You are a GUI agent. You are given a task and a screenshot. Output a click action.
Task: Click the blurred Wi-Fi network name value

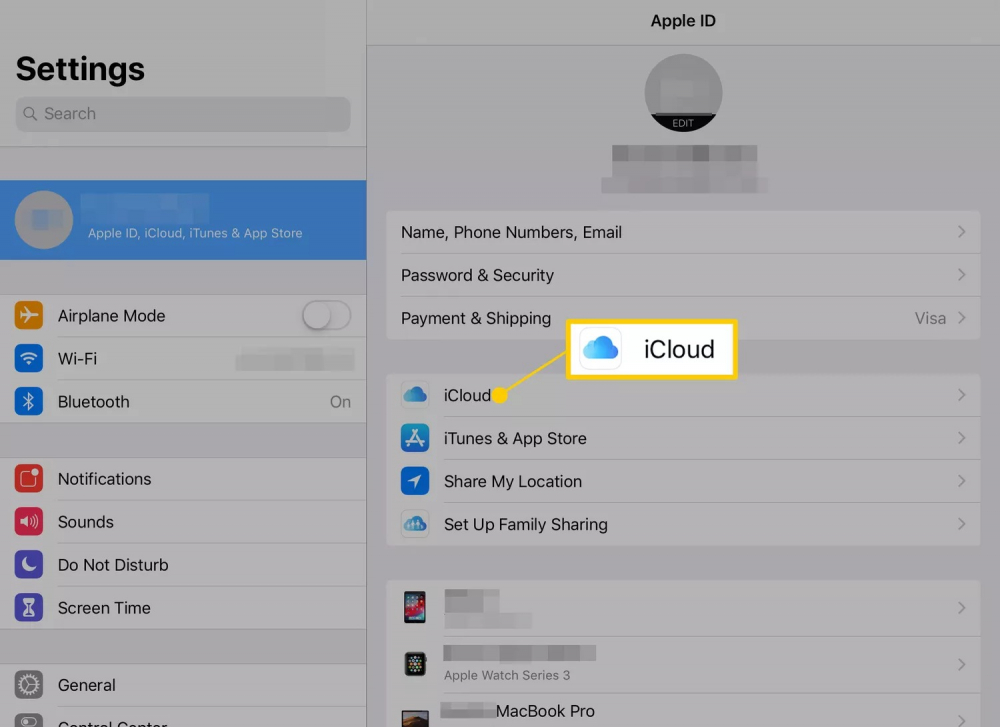coord(297,358)
